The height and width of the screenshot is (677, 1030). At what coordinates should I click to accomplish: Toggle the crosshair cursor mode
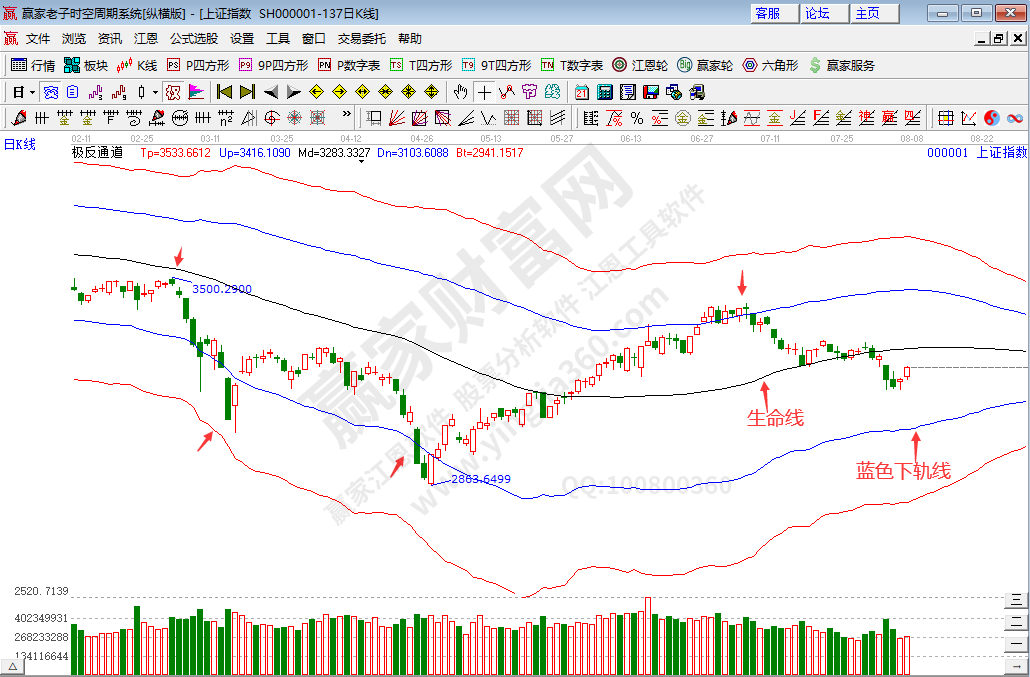[x=484, y=92]
